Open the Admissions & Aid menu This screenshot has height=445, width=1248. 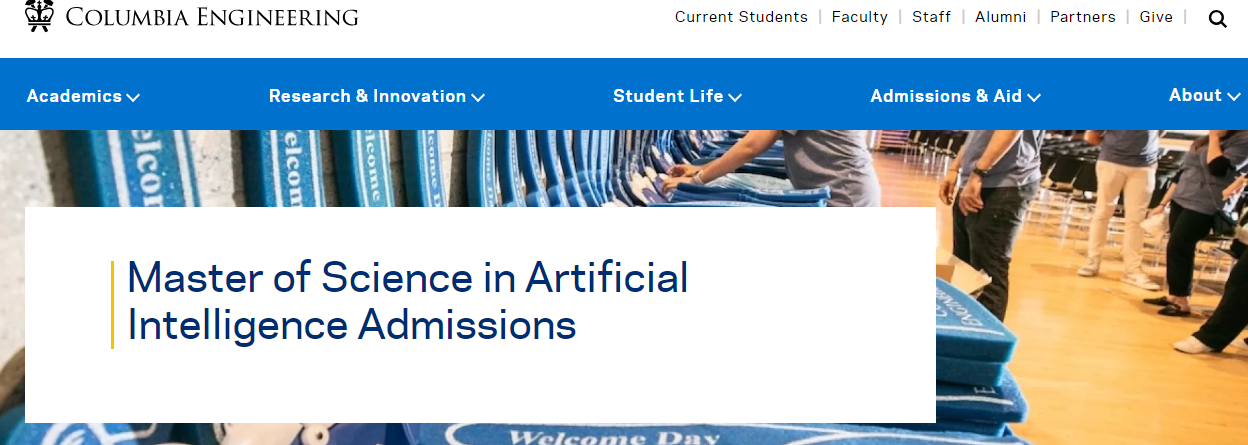(946, 96)
